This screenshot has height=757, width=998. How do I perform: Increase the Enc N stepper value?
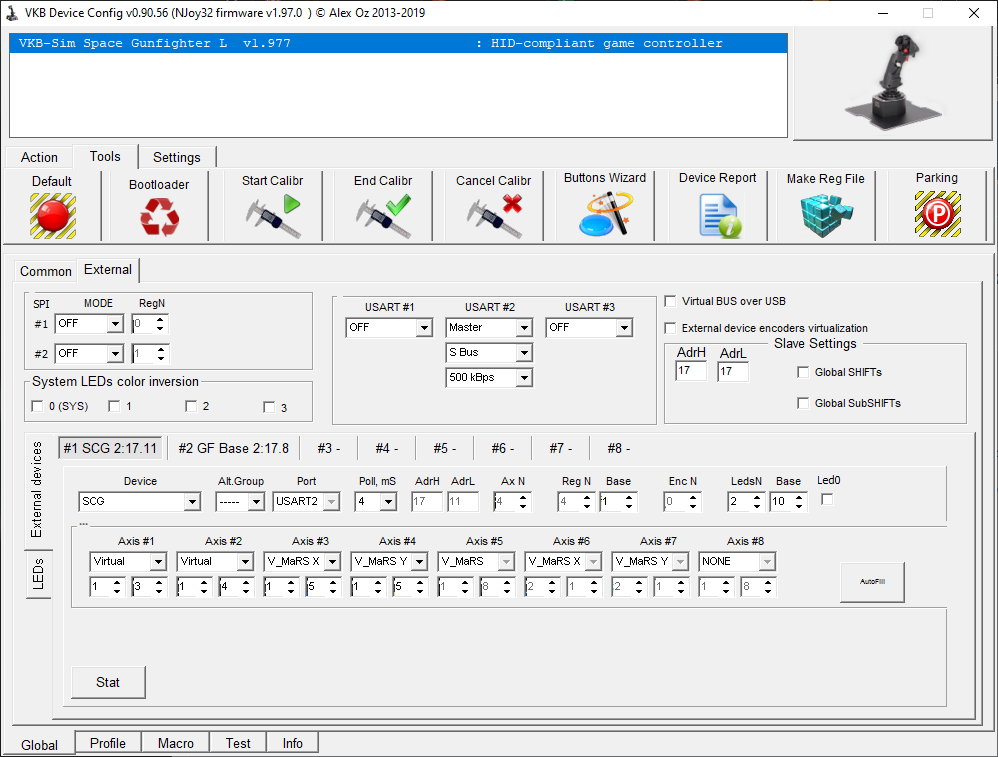point(693,497)
